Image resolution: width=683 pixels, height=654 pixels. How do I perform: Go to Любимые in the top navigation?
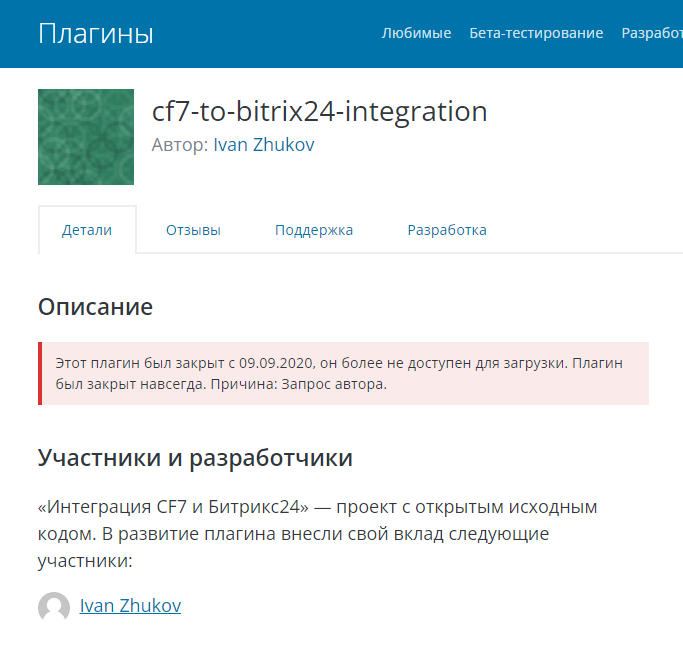pyautogui.click(x=416, y=33)
